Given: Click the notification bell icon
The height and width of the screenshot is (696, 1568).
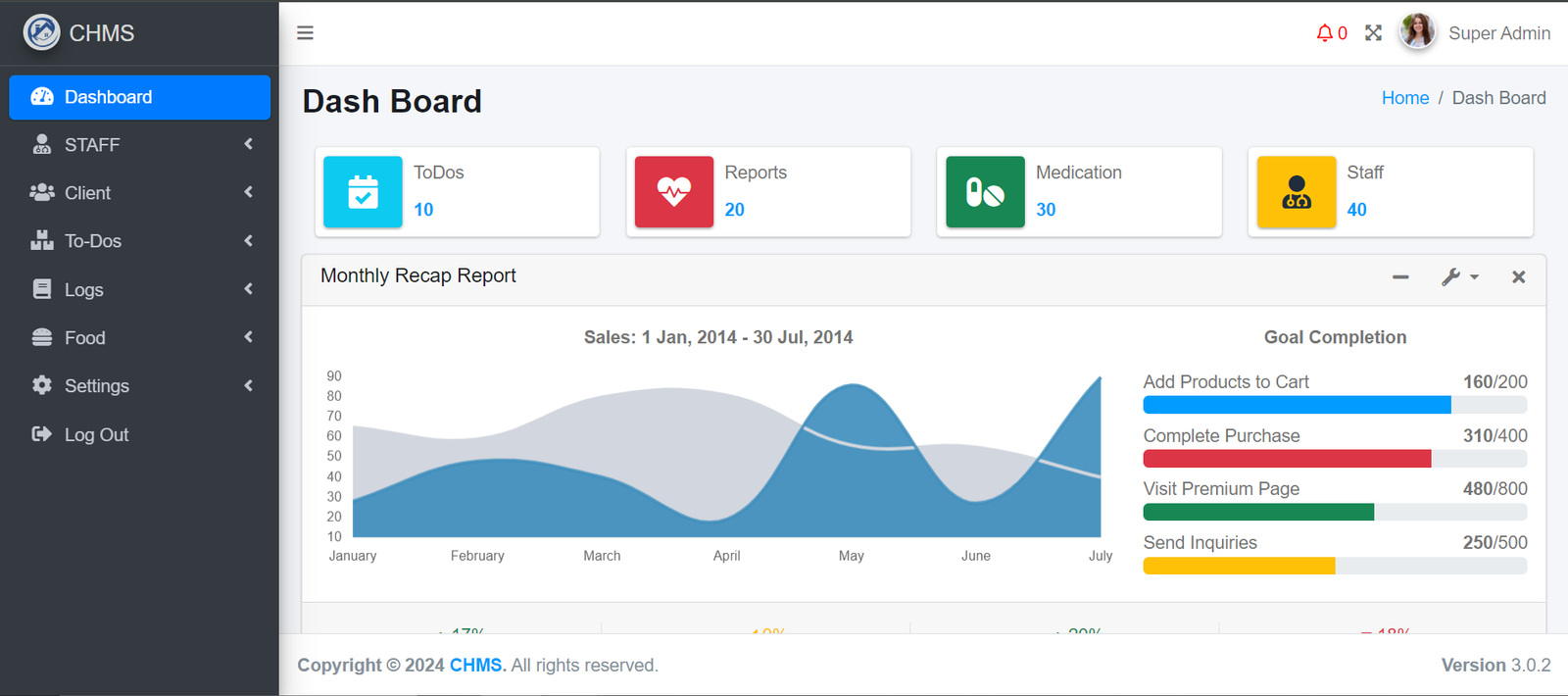Looking at the screenshot, I should point(1325,33).
